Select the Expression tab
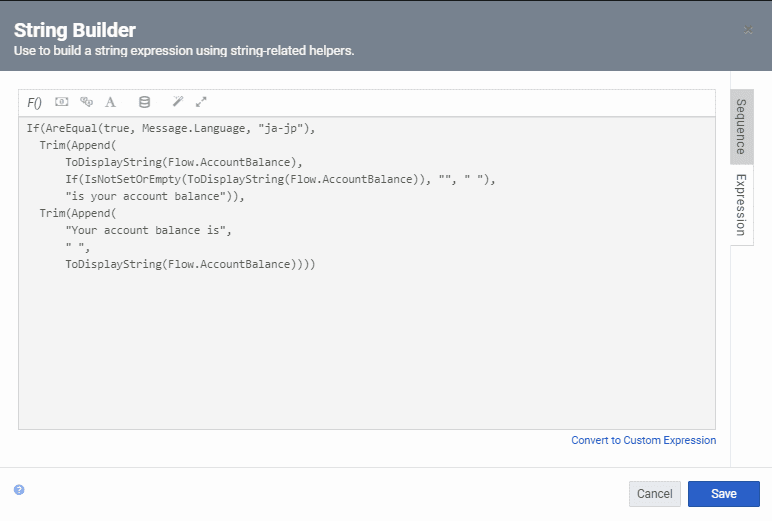Image resolution: width=772 pixels, height=521 pixels. [741, 204]
